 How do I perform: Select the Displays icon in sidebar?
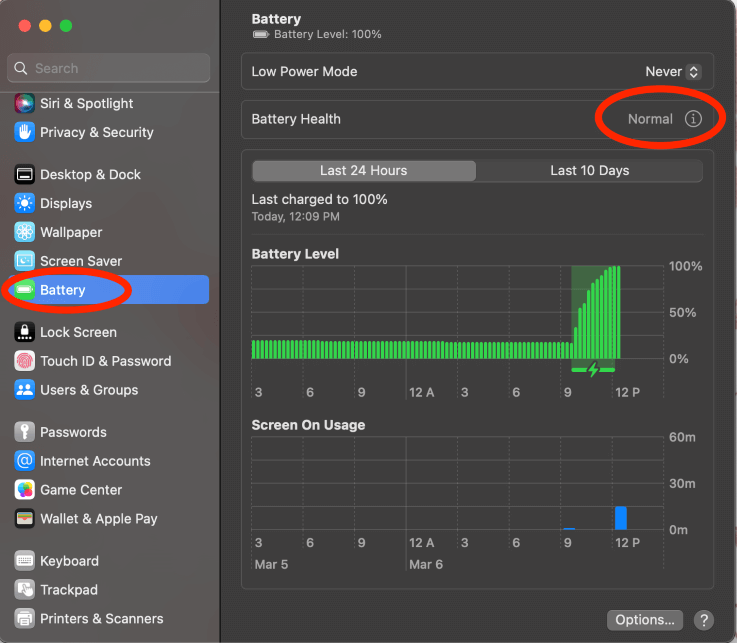[x=25, y=203]
